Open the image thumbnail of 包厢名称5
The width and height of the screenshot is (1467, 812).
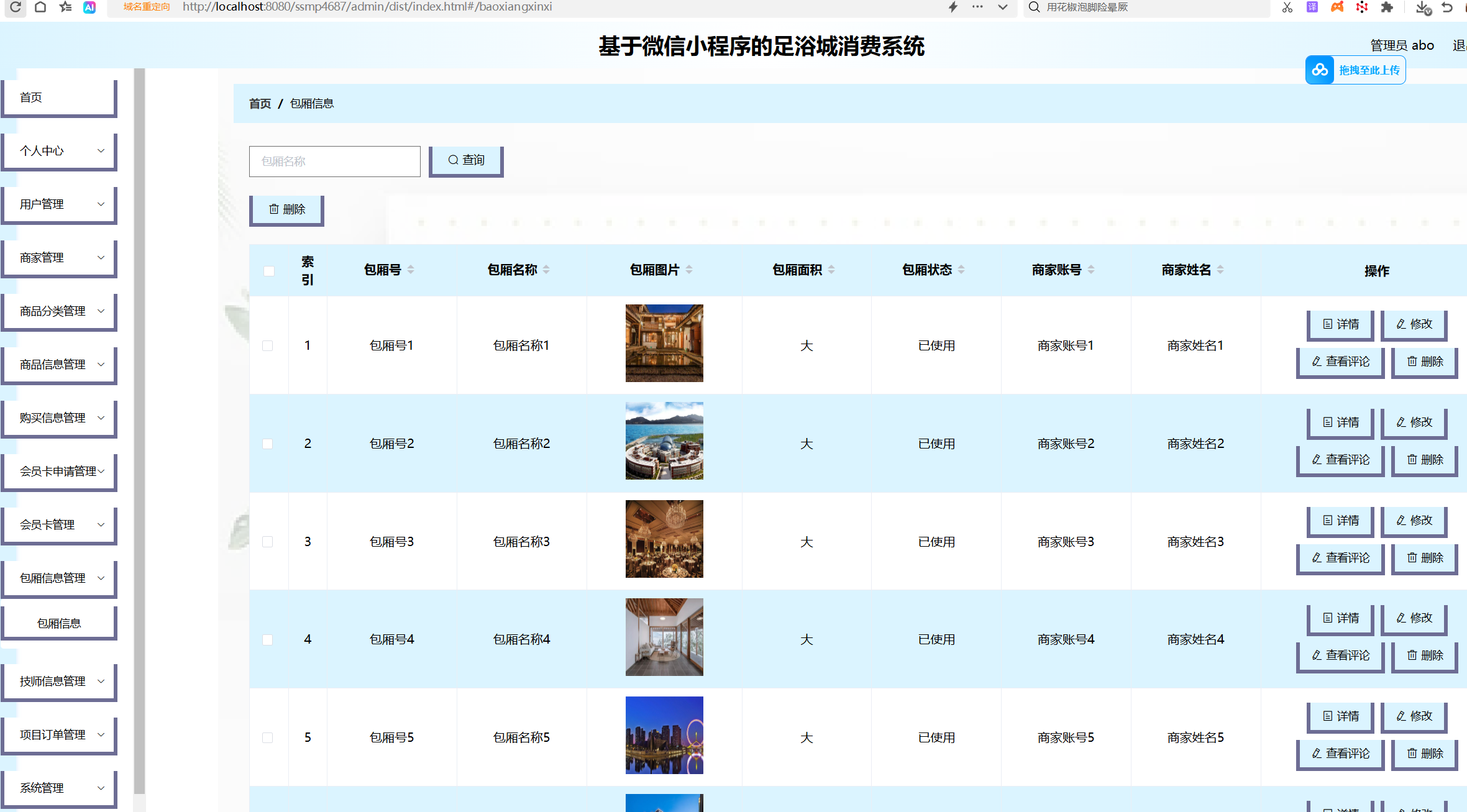pos(664,735)
